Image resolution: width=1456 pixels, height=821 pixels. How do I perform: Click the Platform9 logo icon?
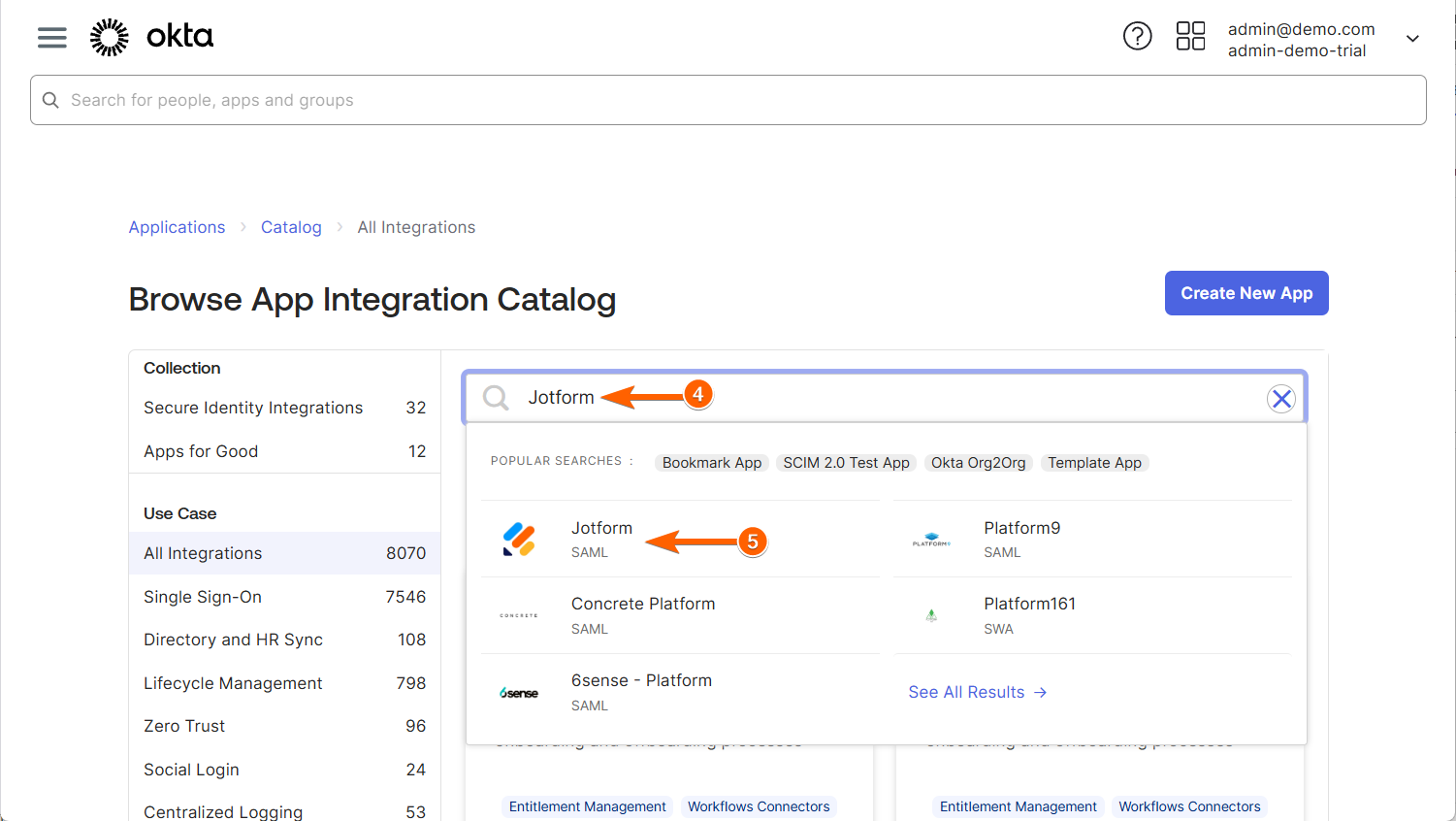click(931, 540)
